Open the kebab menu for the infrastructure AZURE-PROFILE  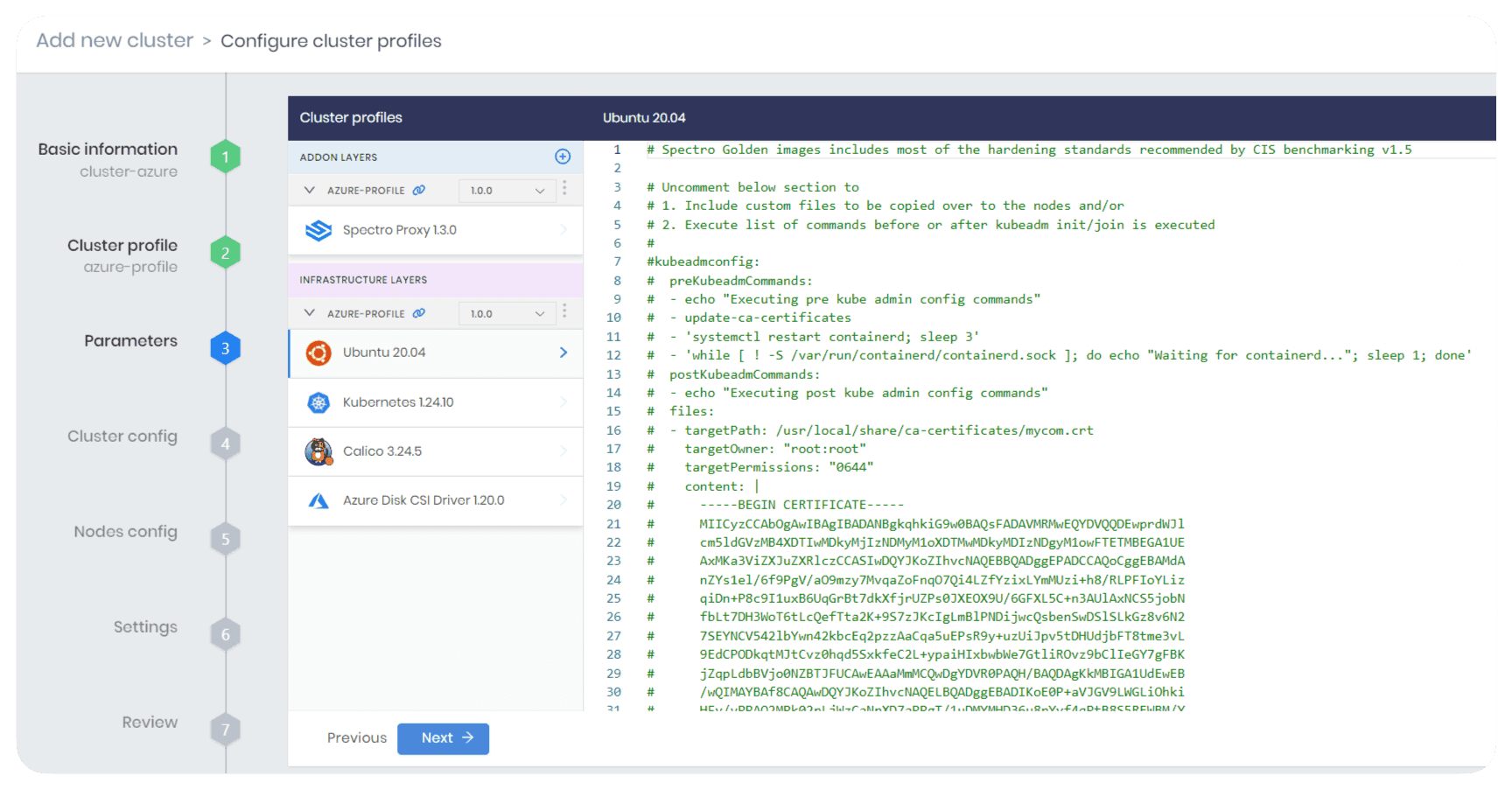(564, 312)
